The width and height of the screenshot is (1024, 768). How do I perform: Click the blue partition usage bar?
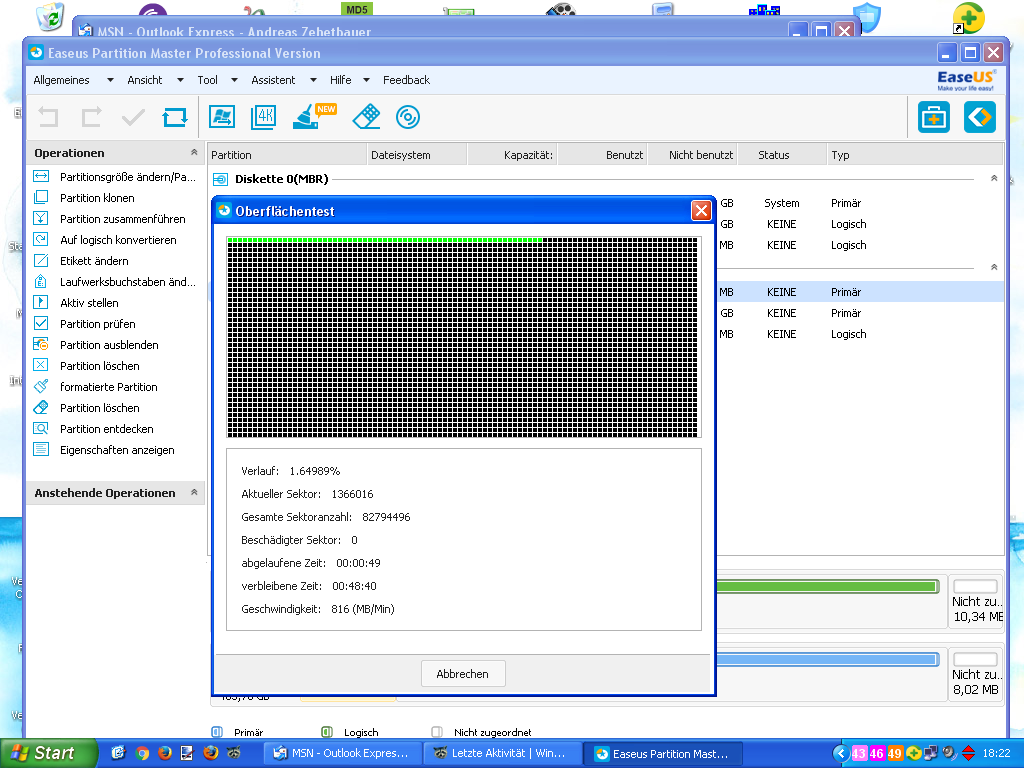pyautogui.click(x=827, y=660)
